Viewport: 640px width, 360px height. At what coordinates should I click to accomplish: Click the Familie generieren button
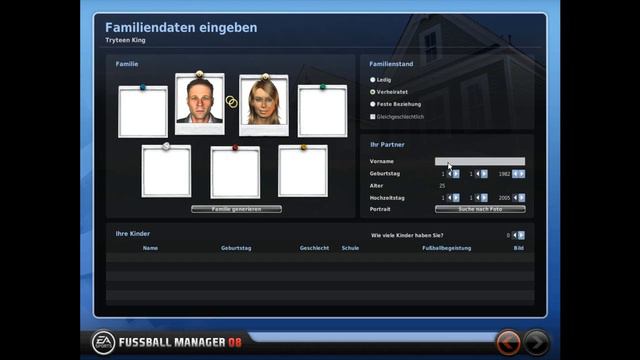click(236, 209)
